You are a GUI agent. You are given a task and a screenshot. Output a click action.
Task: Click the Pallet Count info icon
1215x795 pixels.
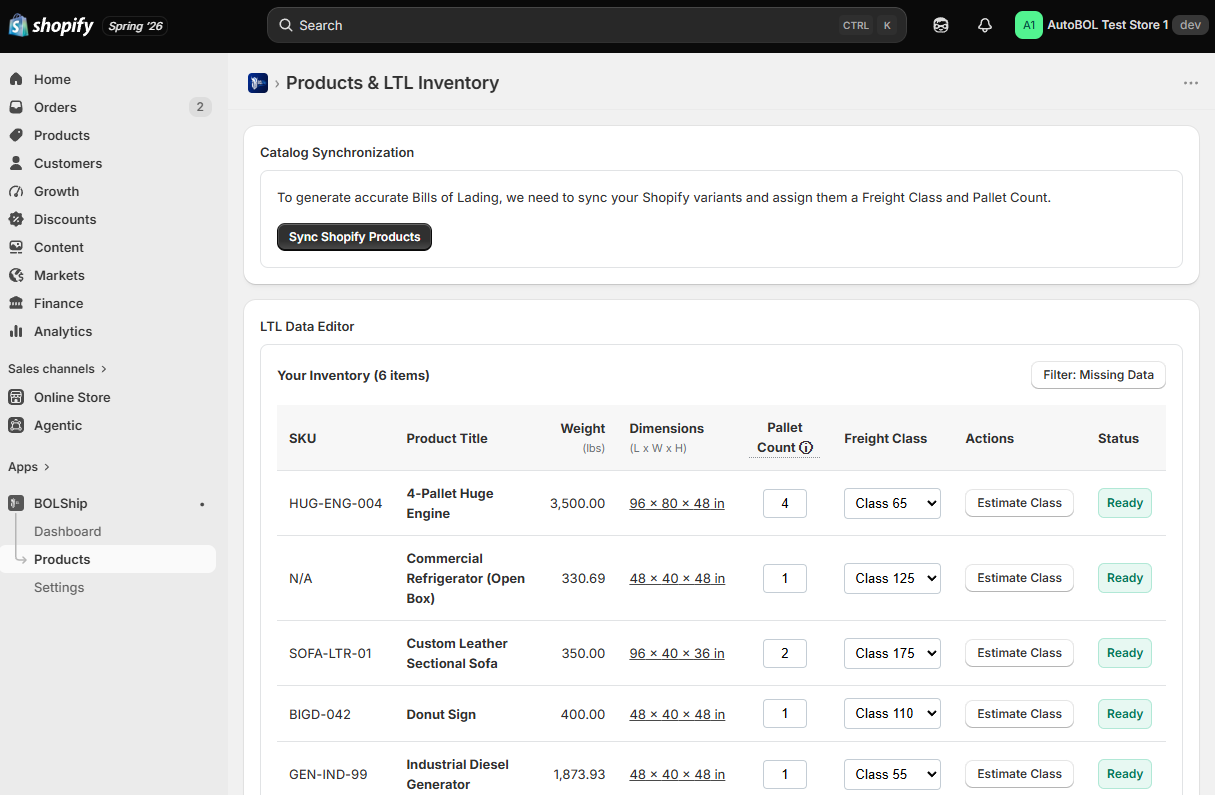(x=806, y=448)
